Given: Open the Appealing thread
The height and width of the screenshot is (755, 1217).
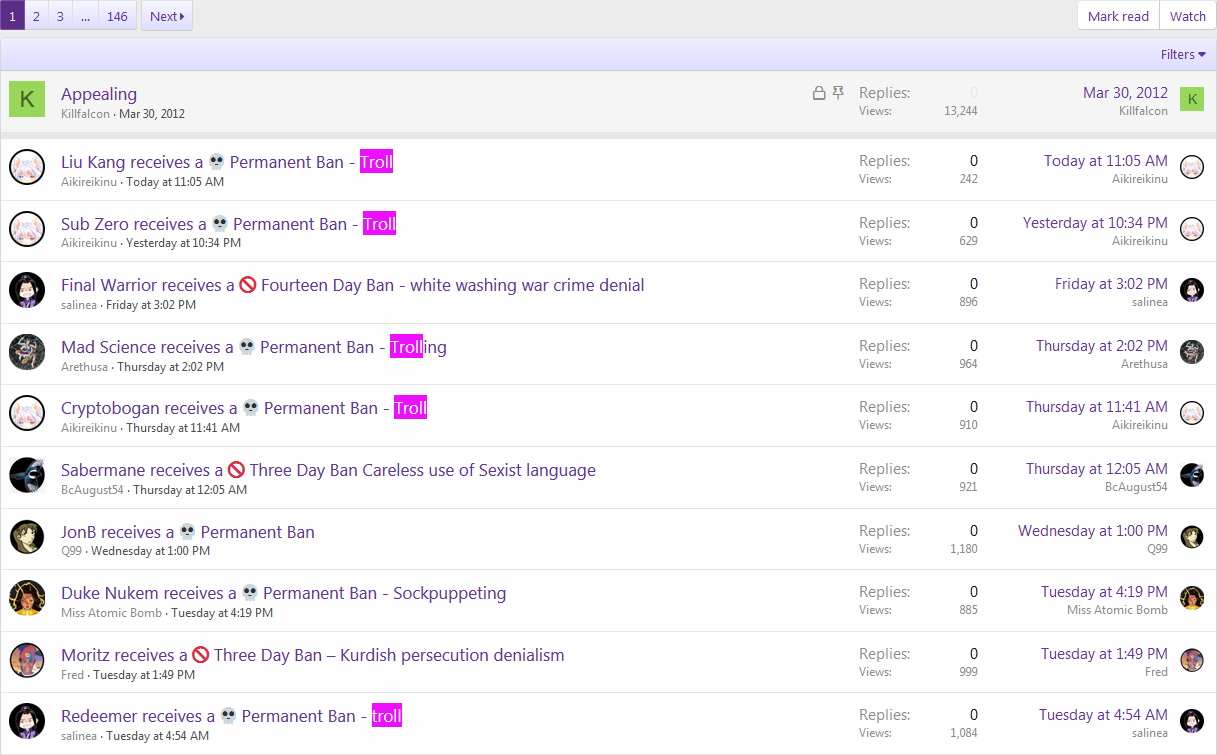Looking at the screenshot, I should (99, 94).
